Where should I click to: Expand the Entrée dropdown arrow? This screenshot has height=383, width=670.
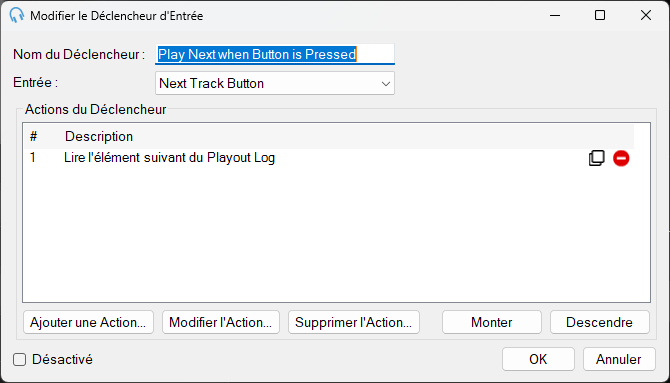pyautogui.click(x=385, y=84)
